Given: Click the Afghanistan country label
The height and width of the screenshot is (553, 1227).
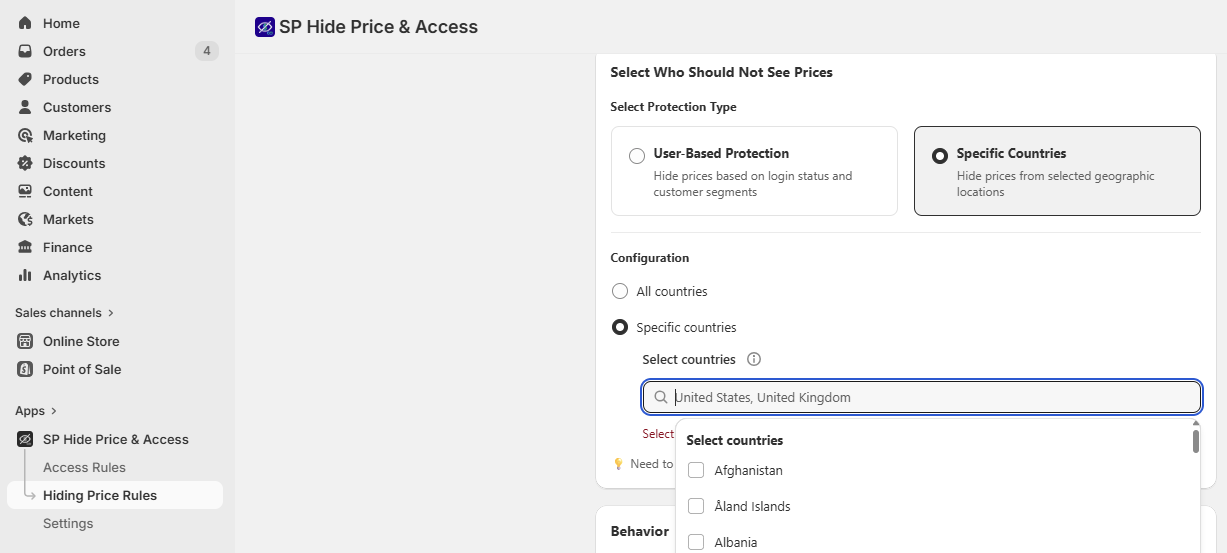Looking at the screenshot, I should pyautogui.click(x=748, y=470).
